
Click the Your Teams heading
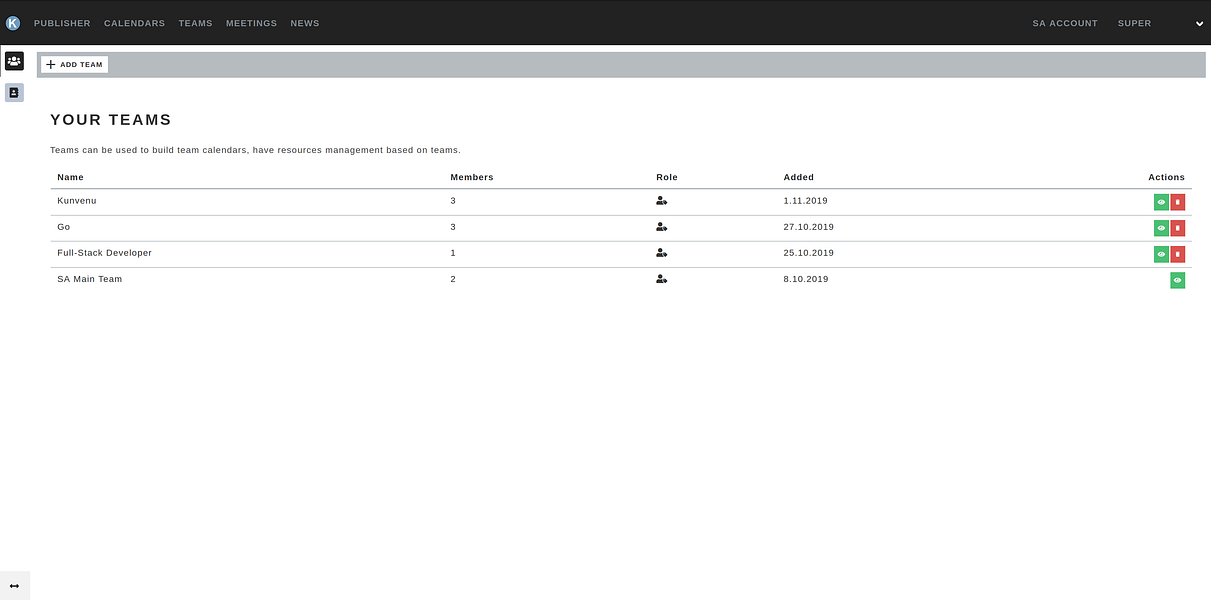tap(111, 120)
